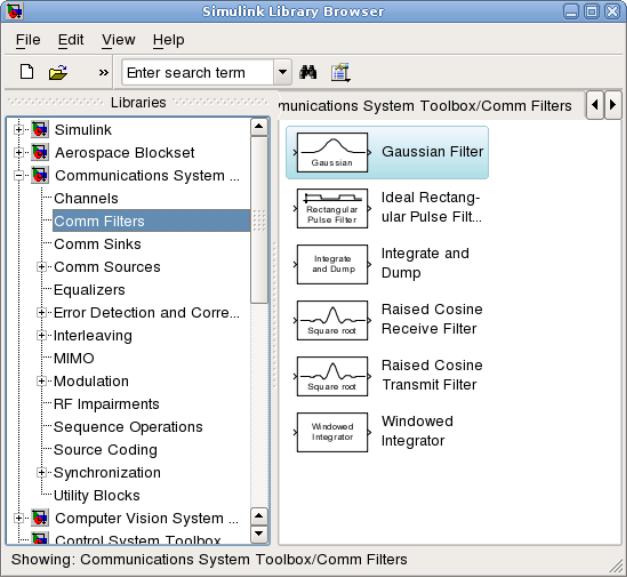
Task: Click the Windowed Integrator label text
Action: [417, 431]
